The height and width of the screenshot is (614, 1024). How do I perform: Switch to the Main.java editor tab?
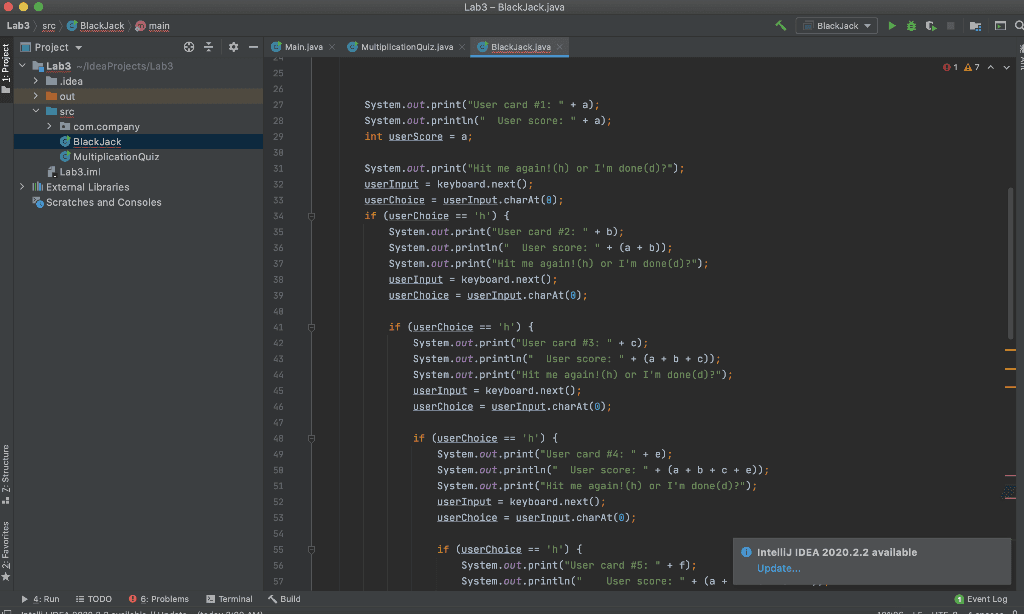pos(303,47)
